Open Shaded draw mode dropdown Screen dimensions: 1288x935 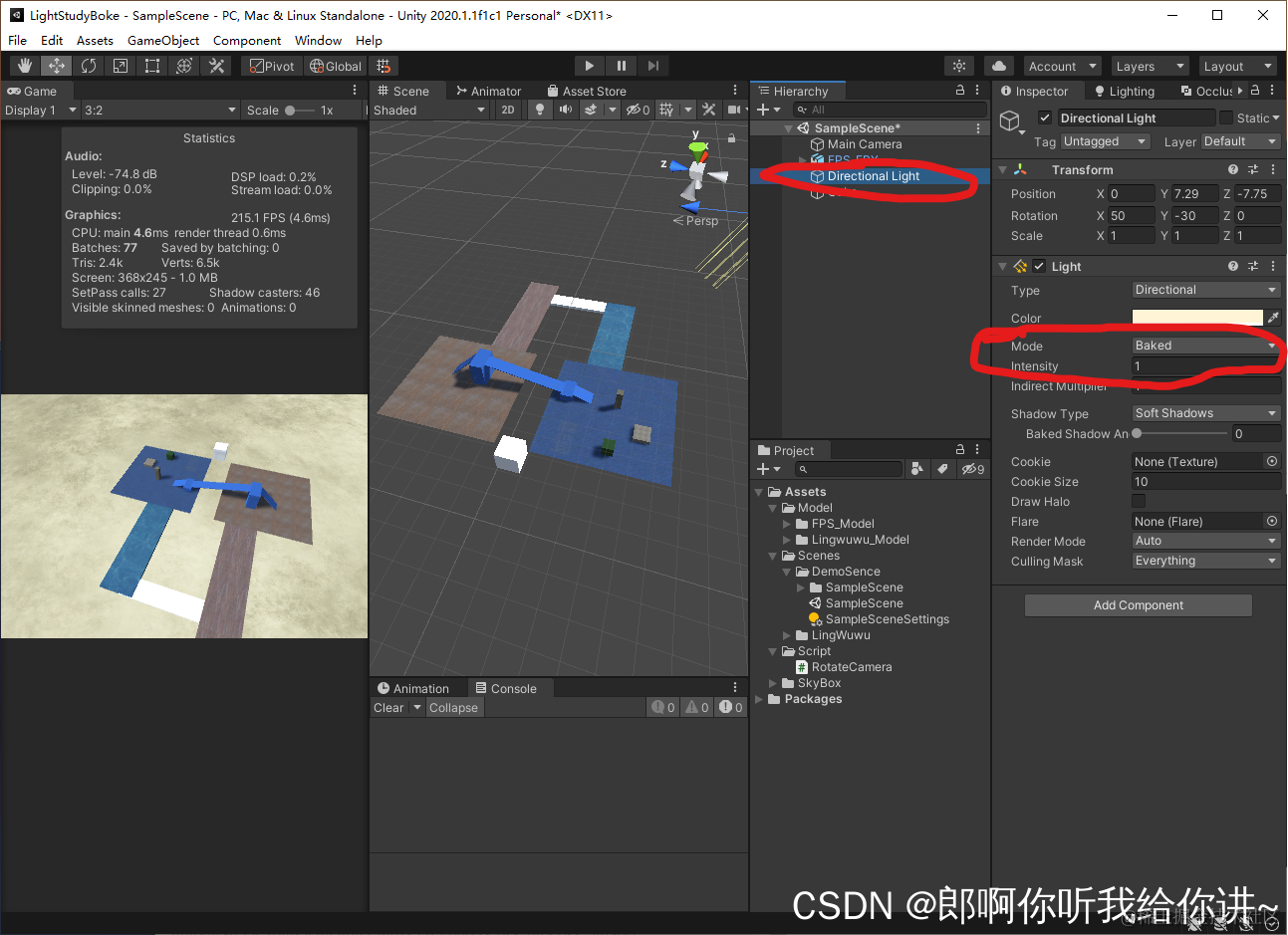(x=429, y=110)
